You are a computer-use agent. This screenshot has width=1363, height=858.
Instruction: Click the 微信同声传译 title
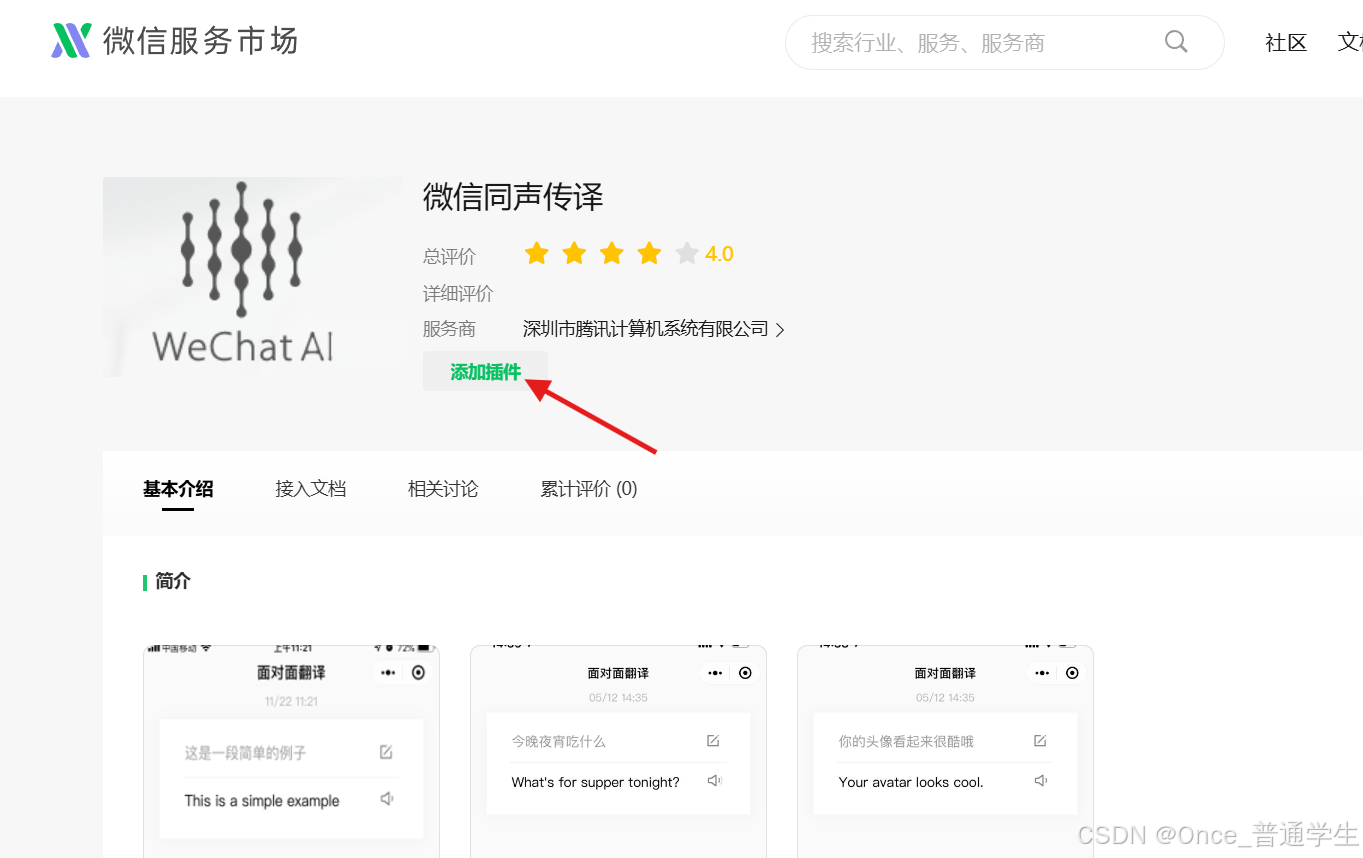point(514,197)
